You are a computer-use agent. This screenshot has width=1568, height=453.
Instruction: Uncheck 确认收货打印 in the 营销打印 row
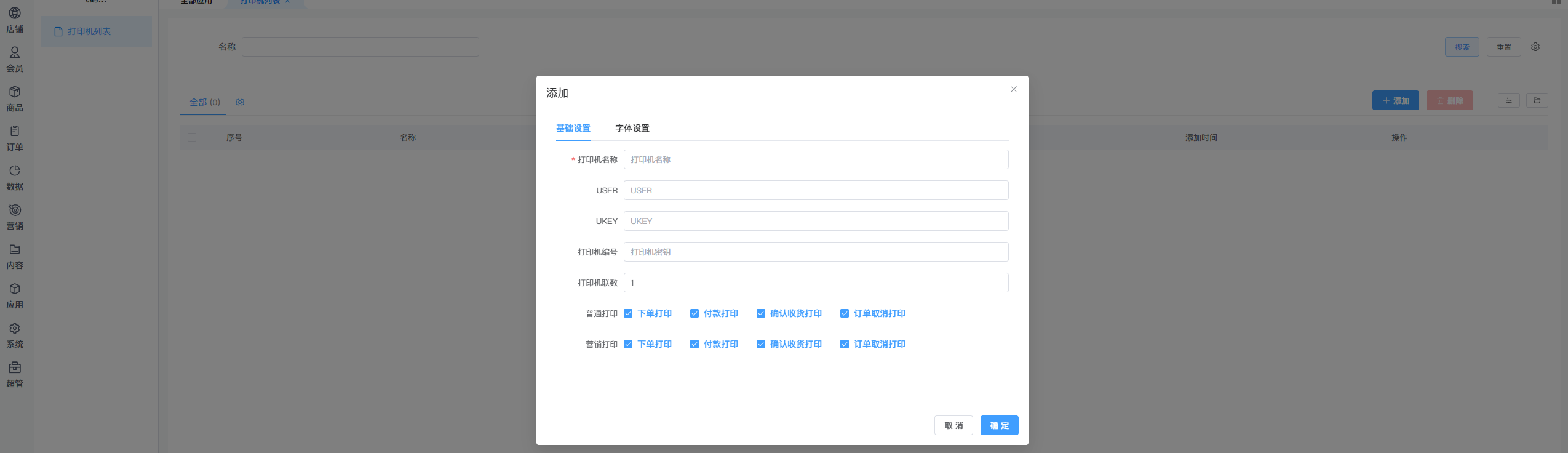click(761, 344)
